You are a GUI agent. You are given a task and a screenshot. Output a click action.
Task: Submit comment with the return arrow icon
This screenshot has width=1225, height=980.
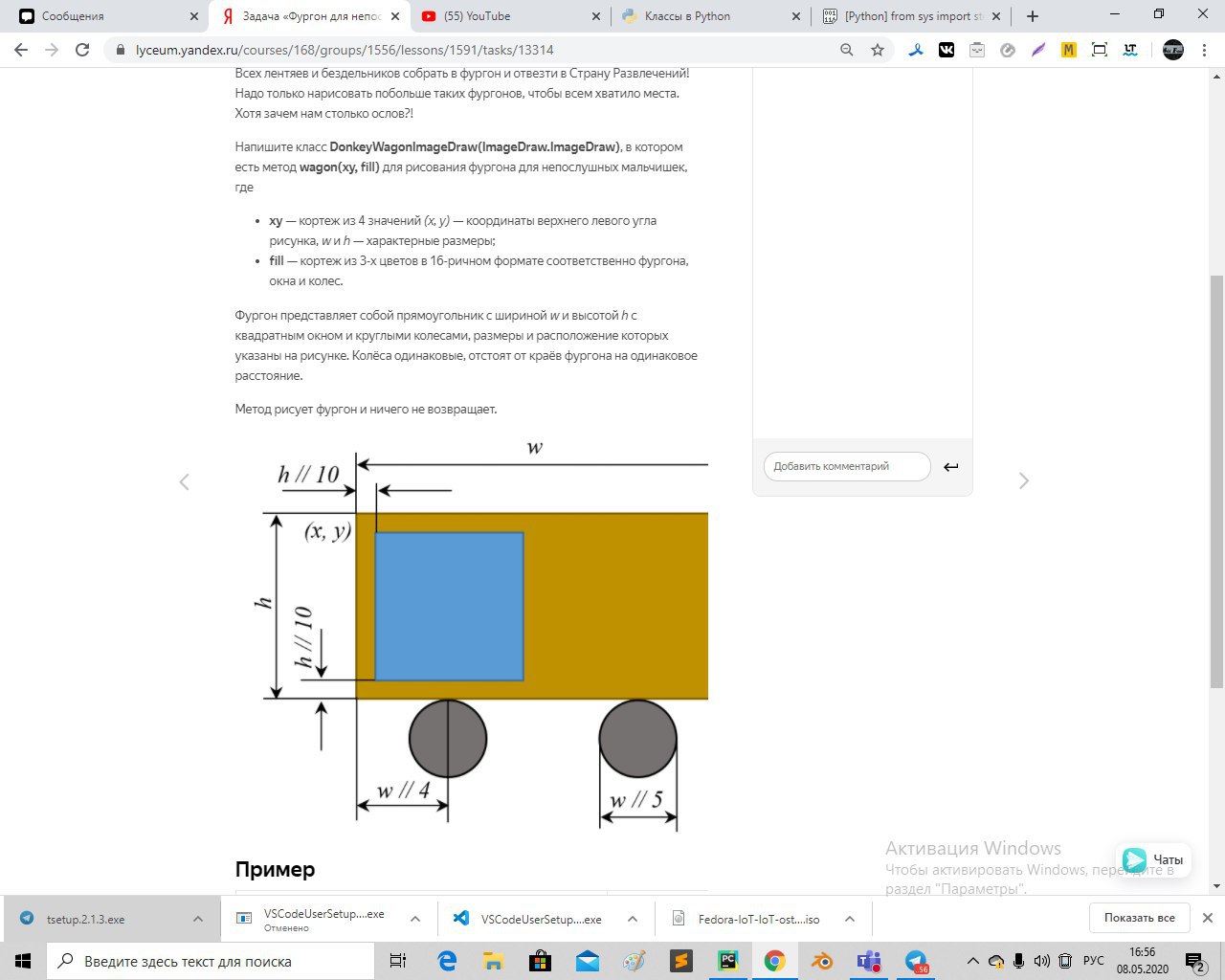click(x=950, y=467)
